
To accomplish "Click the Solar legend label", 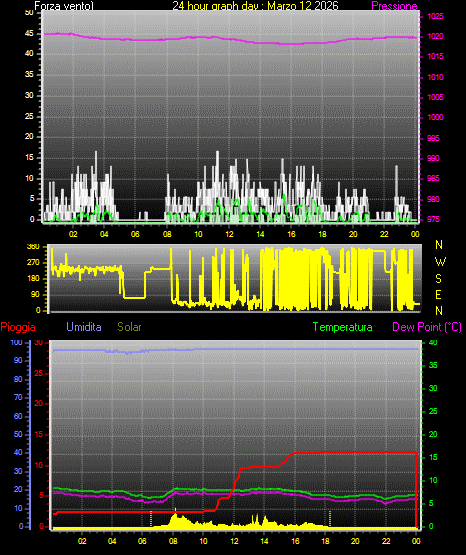I will (129, 327).
